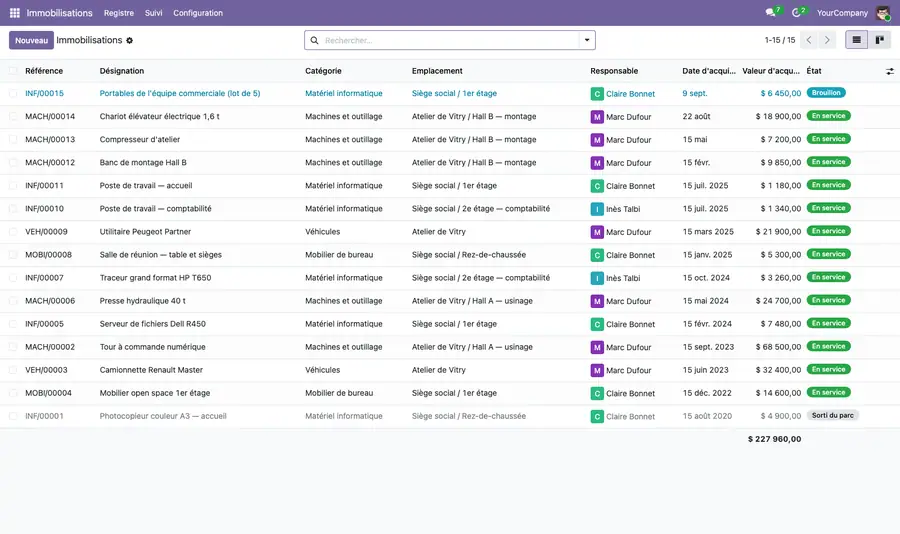
Task: Select the checkbox for MACH/00014 row
Action: [x=13, y=117]
